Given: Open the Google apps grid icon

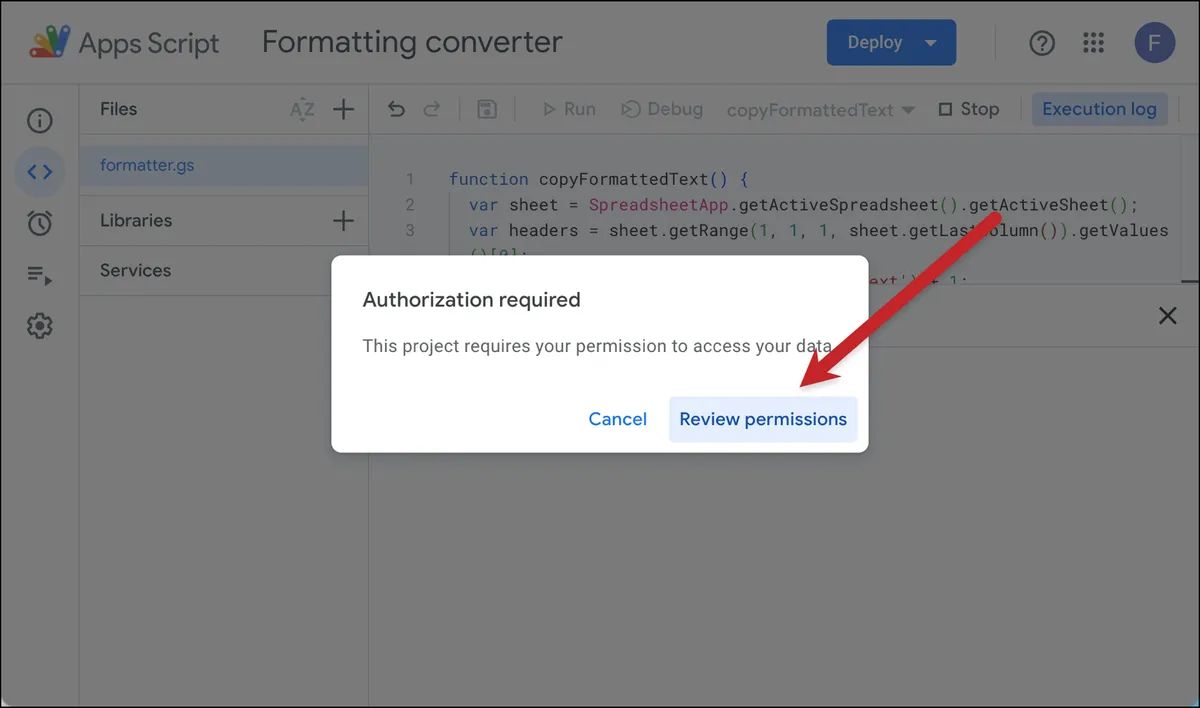Looking at the screenshot, I should point(1094,43).
